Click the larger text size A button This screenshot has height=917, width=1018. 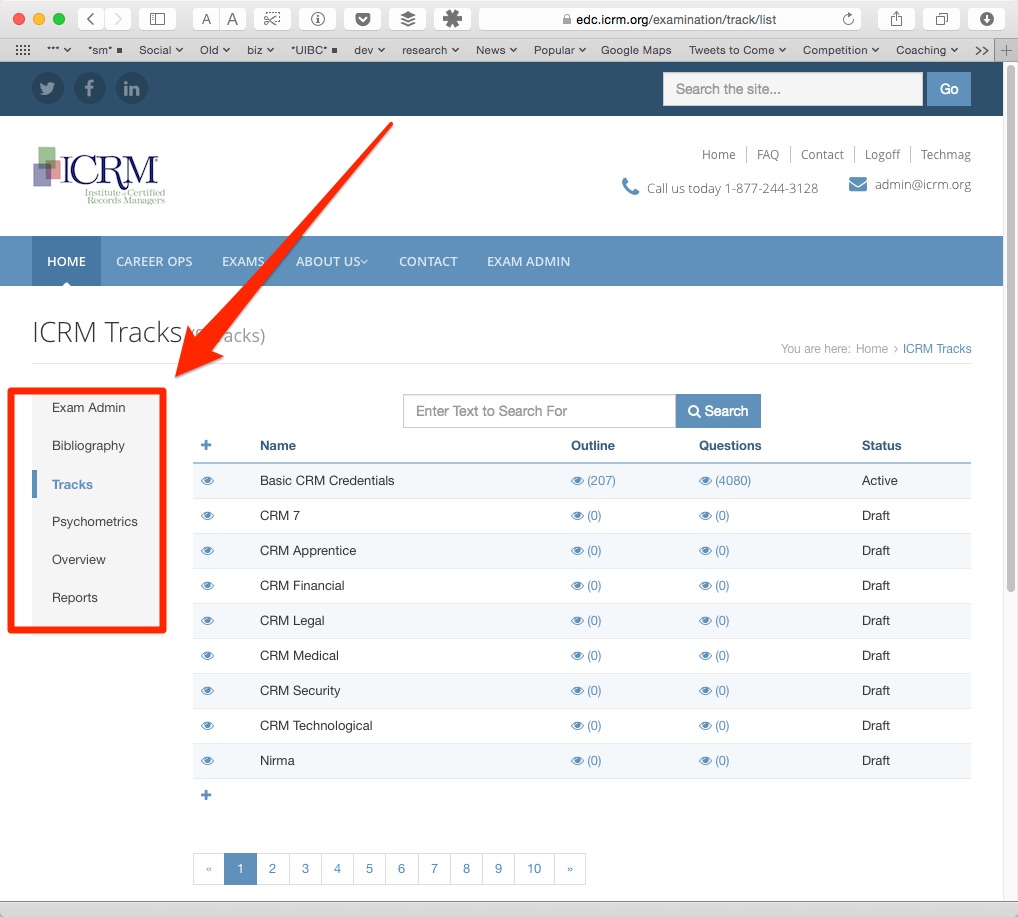[x=232, y=19]
